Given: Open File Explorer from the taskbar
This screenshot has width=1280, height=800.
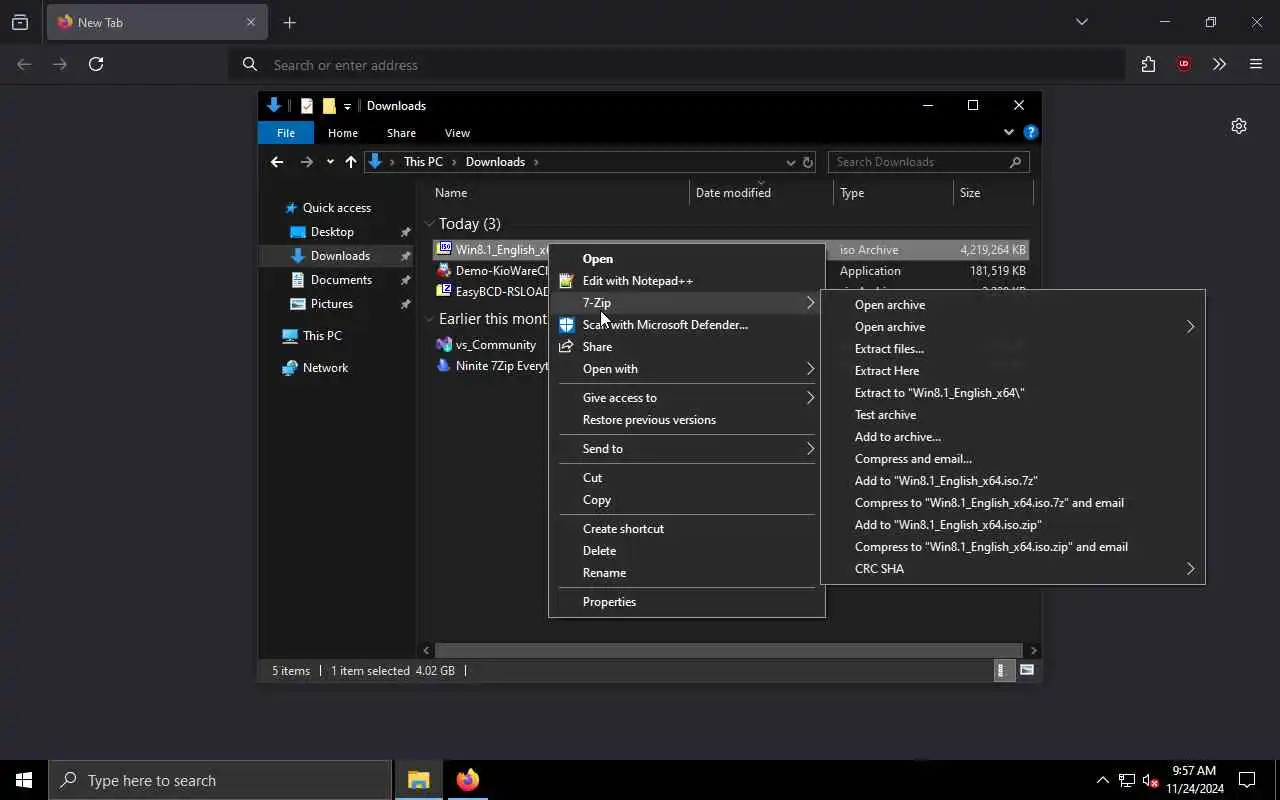Looking at the screenshot, I should (x=418, y=780).
